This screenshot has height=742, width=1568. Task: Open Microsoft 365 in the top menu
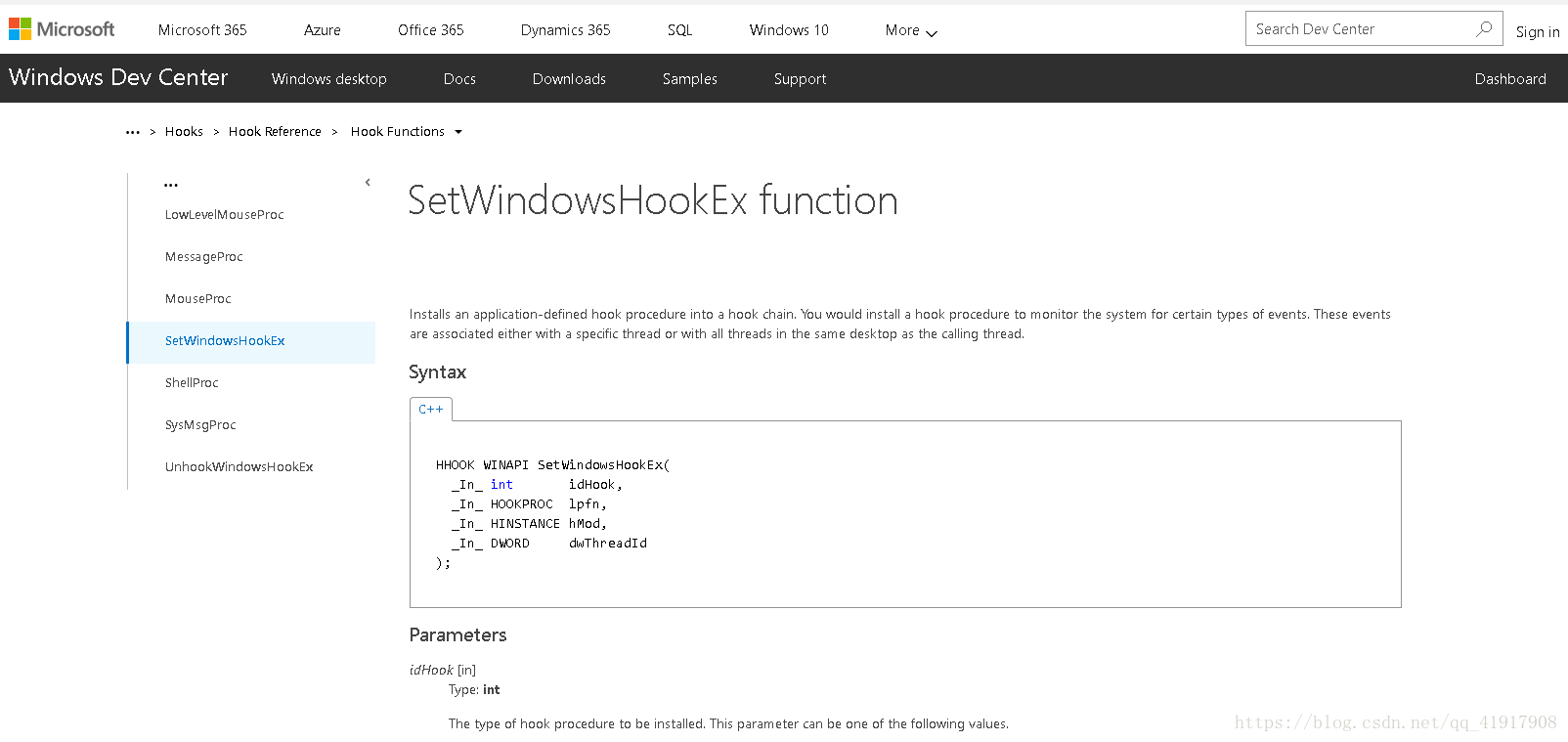click(202, 30)
